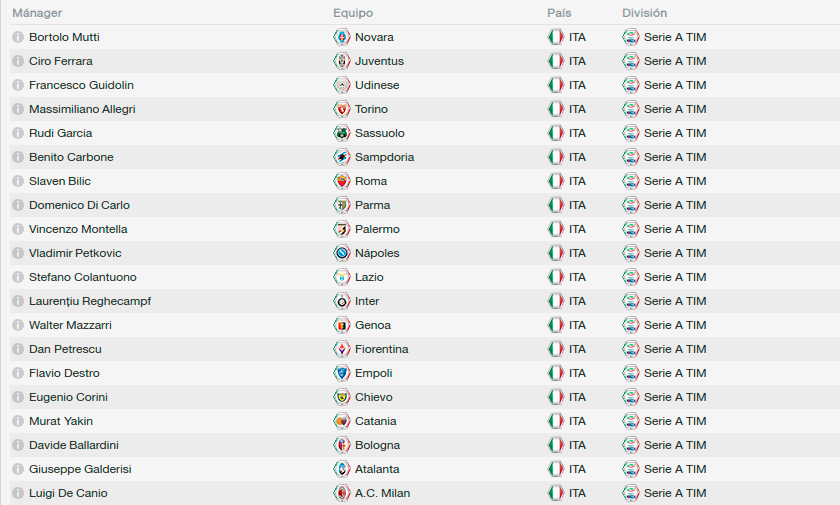Sort by División column header
The width and height of the screenshot is (840, 505).
tap(644, 13)
